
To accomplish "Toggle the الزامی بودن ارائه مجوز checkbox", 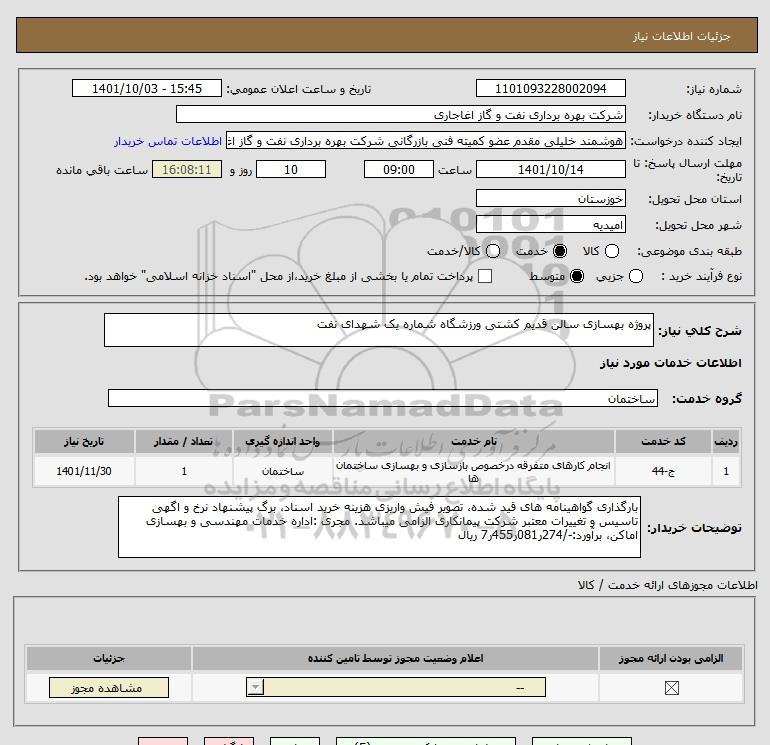I will pos(672,688).
